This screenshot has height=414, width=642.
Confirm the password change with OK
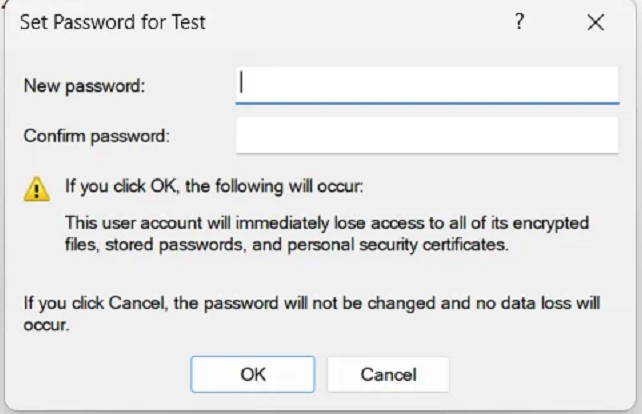253,374
